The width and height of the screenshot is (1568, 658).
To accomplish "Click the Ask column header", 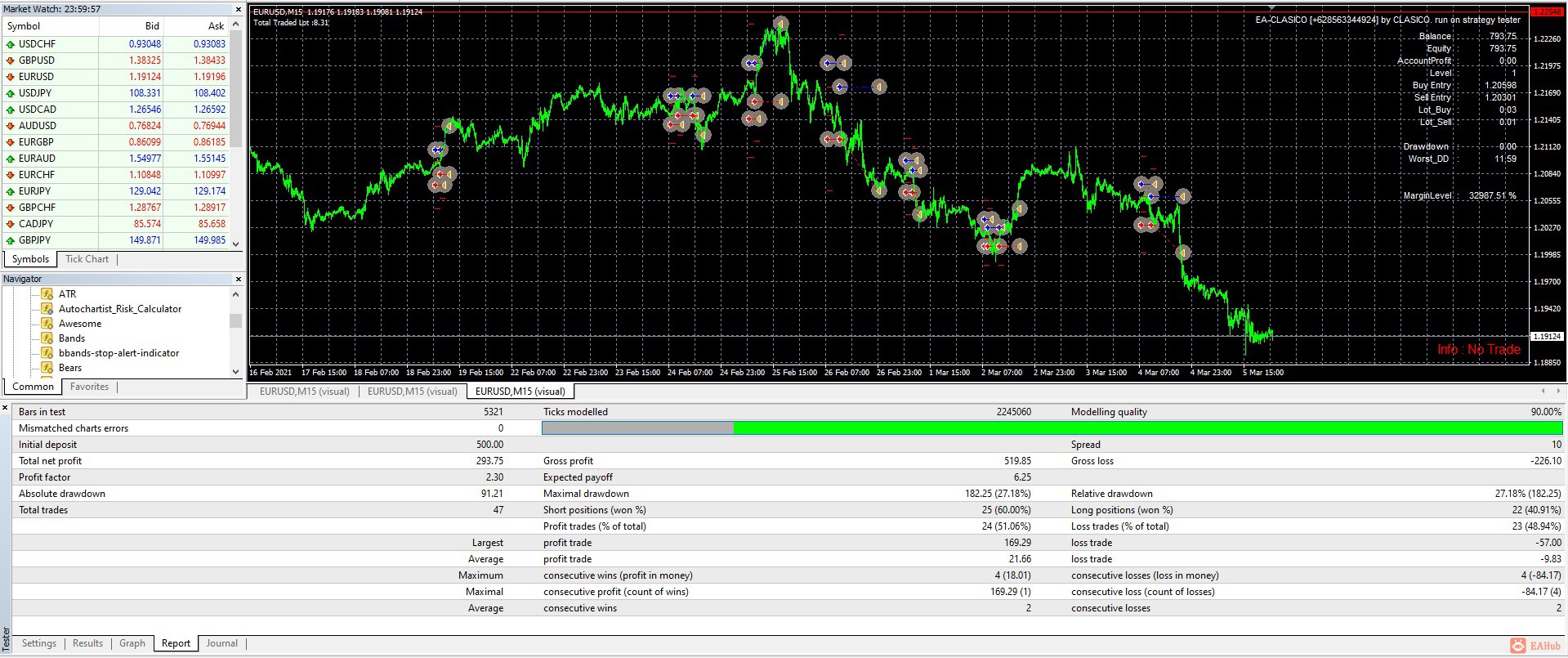I will pyautogui.click(x=196, y=26).
